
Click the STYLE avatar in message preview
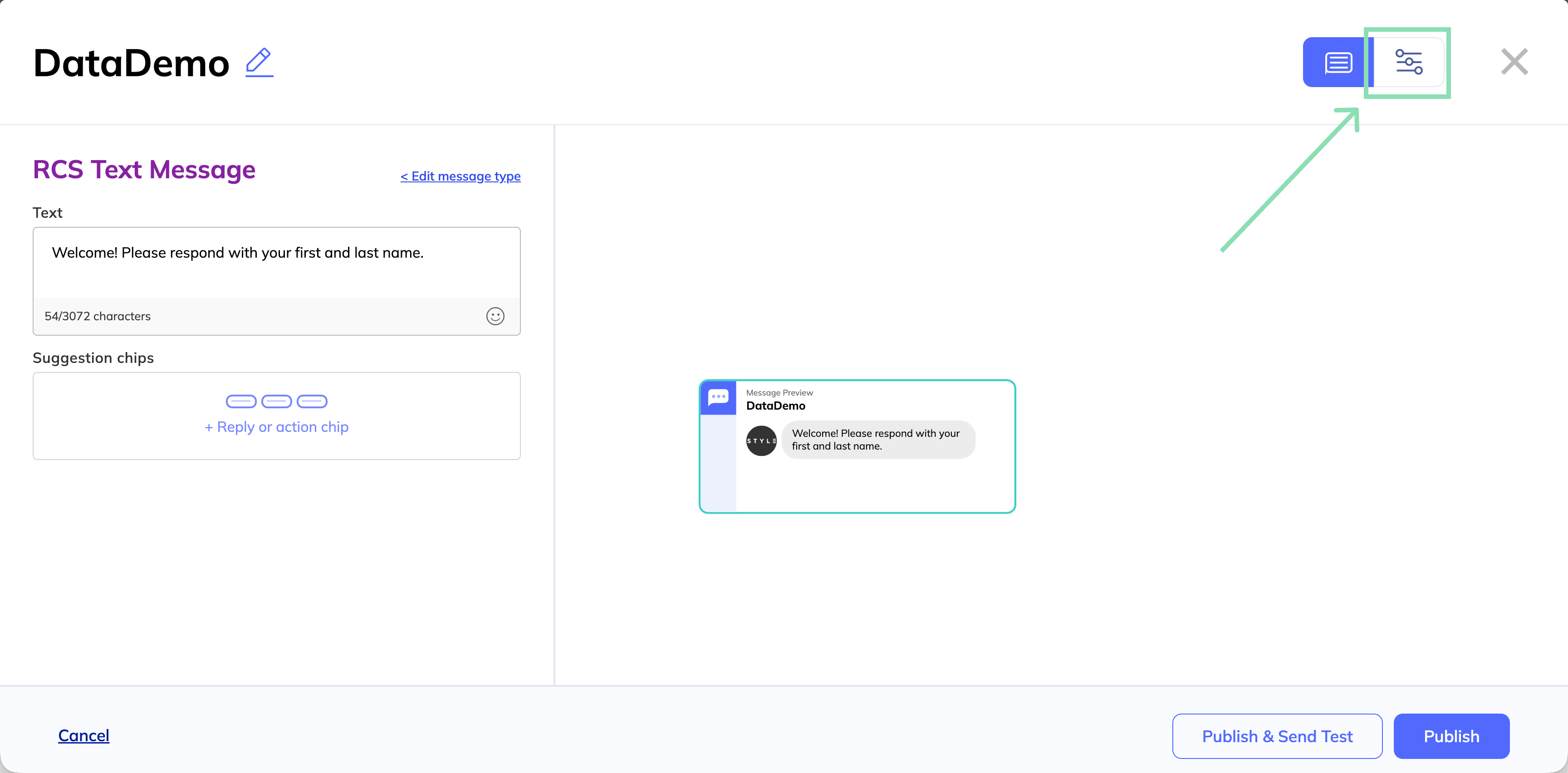tap(761, 440)
